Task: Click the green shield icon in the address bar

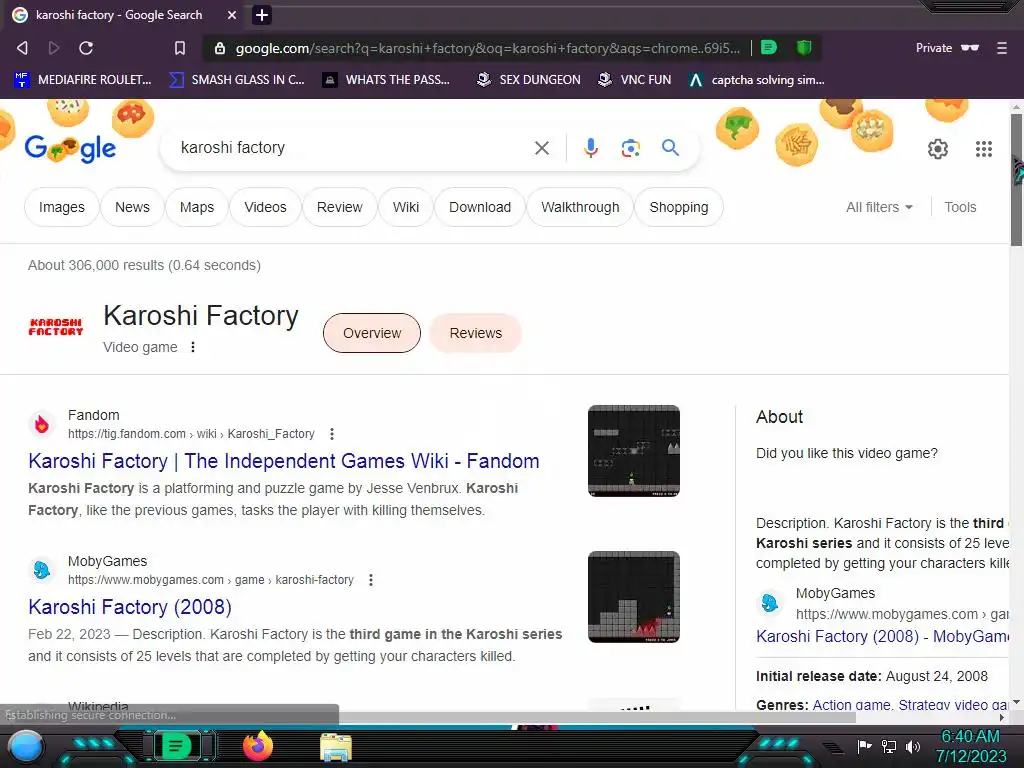Action: (804, 47)
